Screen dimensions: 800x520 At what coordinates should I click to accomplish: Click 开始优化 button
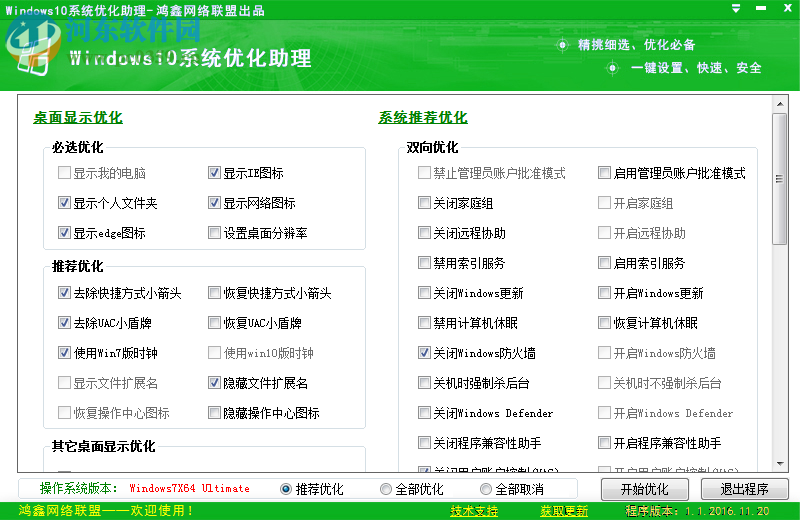tap(644, 489)
